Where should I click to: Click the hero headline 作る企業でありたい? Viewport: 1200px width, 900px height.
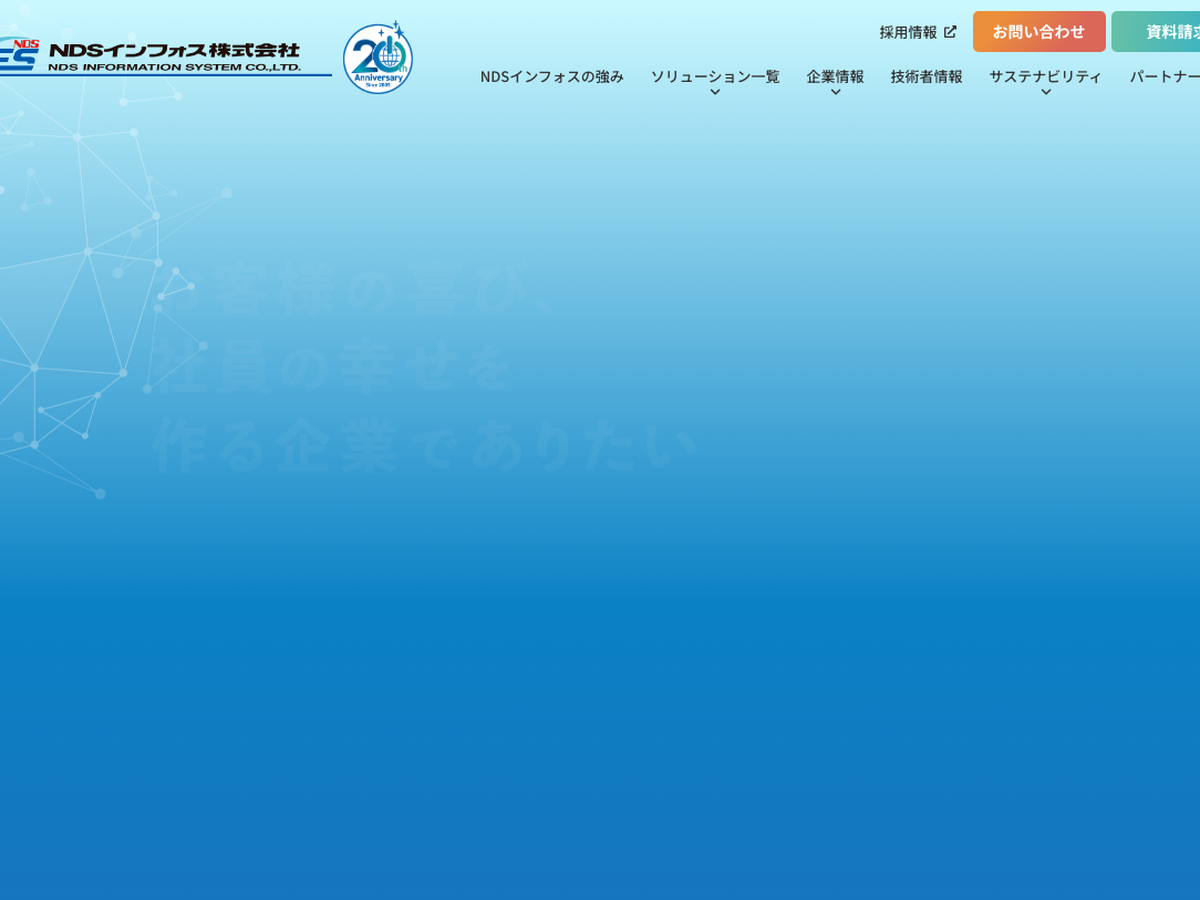(x=425, y=445)
